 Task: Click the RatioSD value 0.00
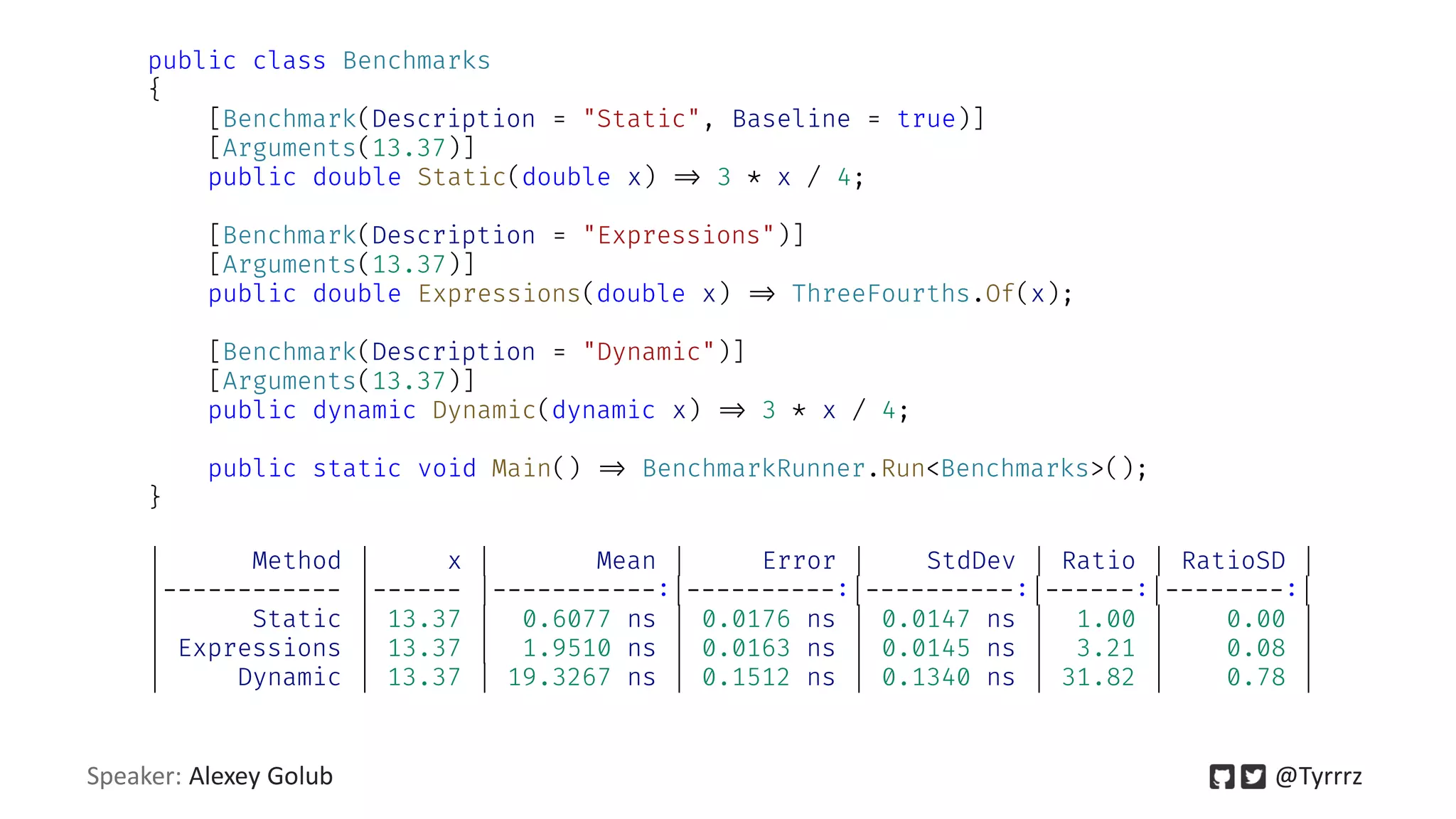(1256, 619)
